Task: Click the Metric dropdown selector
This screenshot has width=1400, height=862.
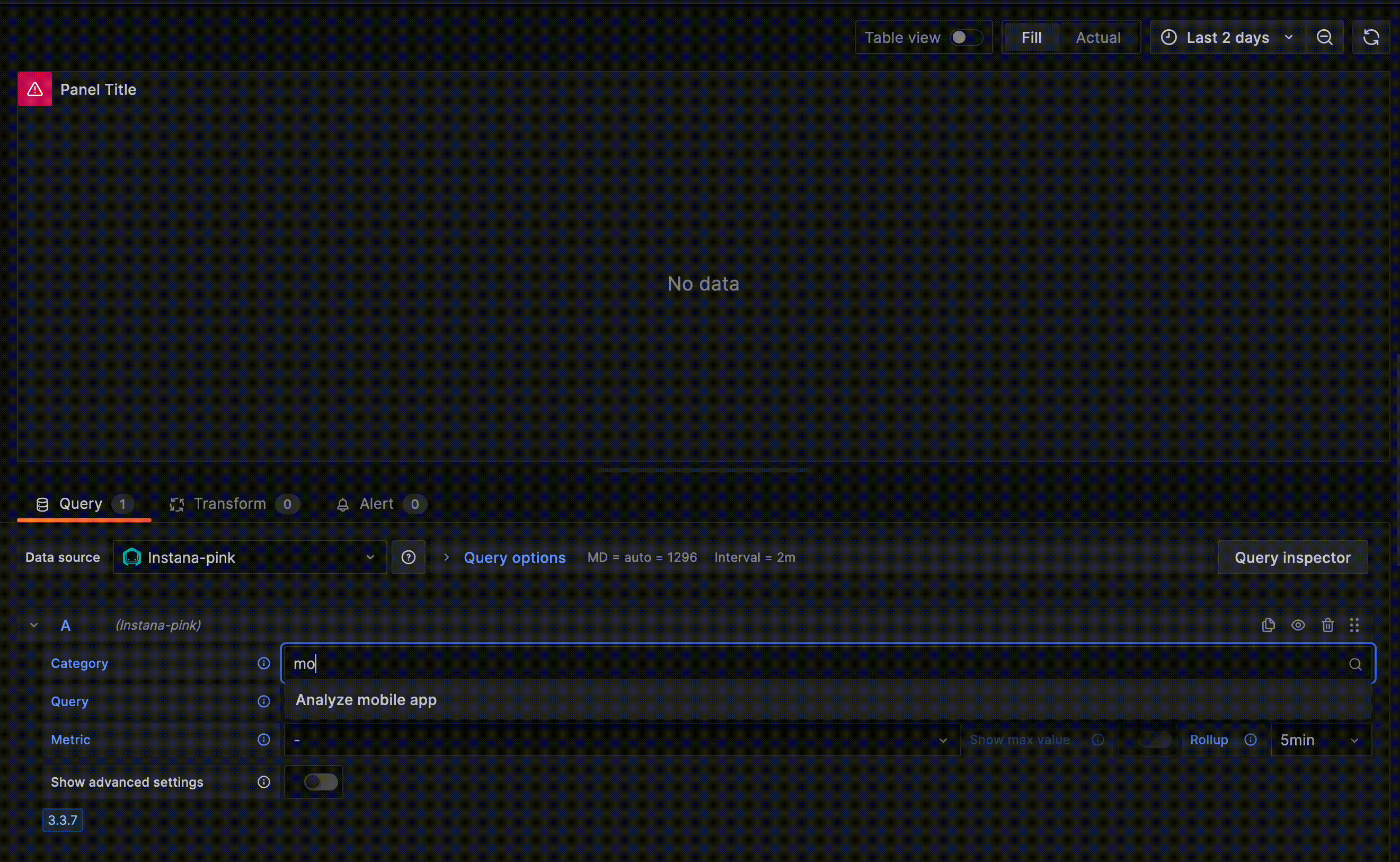Action: (x=618, y=739)
